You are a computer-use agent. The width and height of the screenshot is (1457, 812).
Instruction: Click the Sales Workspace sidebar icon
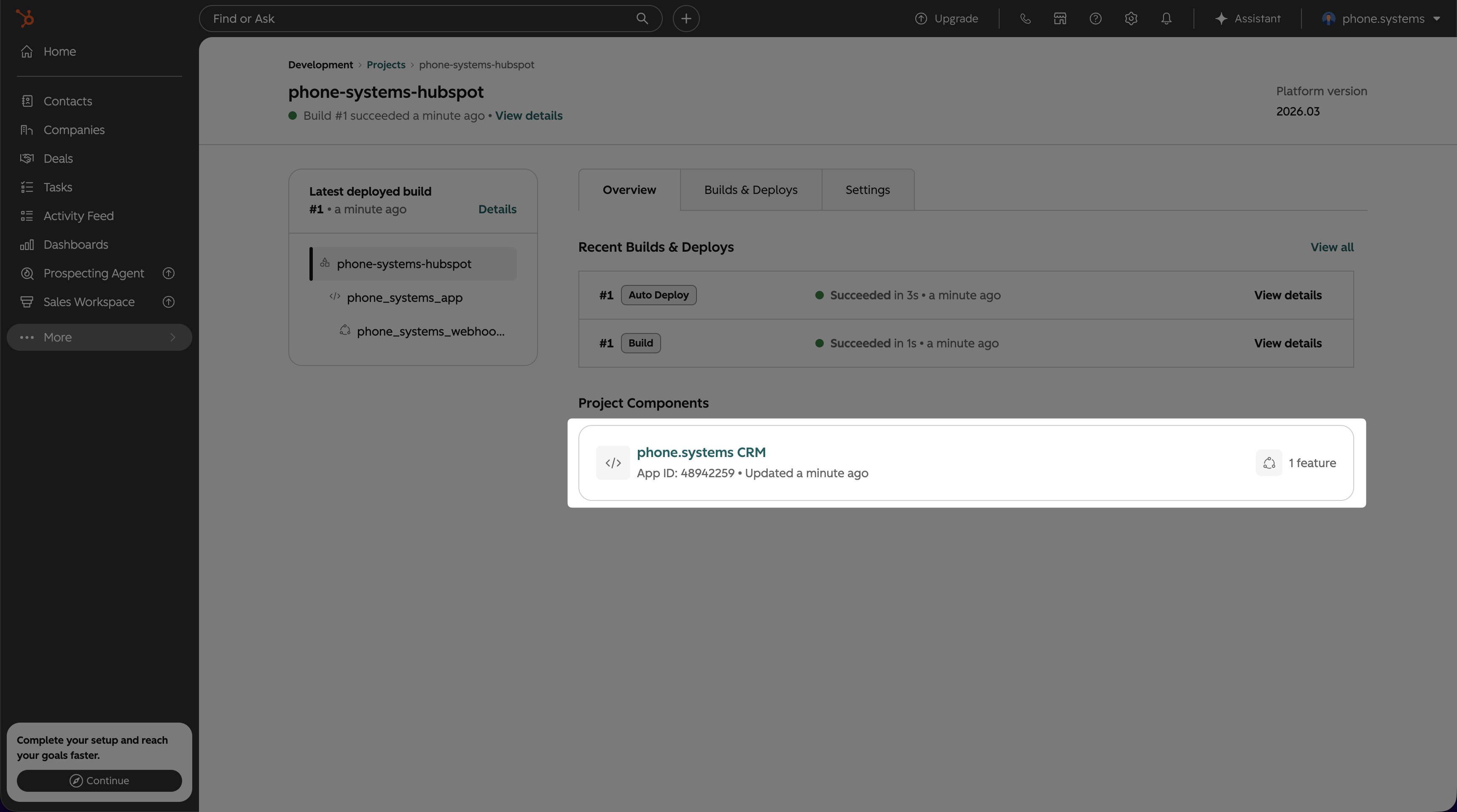click(x=27, y=302)
